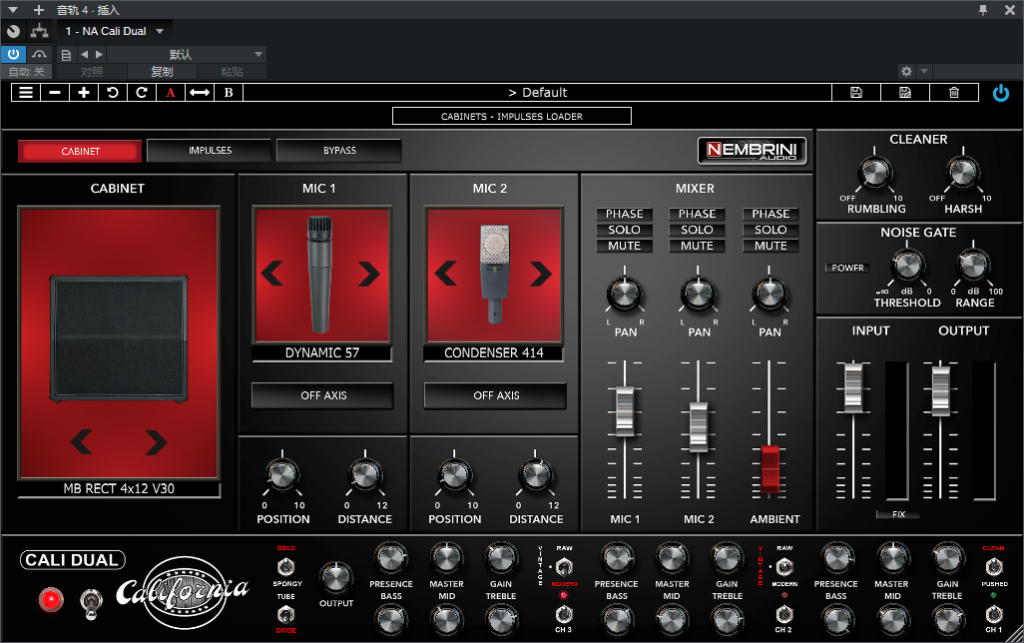
Task: Click the Noise Gate THRESHOLD knob
Action: point(907,265)
